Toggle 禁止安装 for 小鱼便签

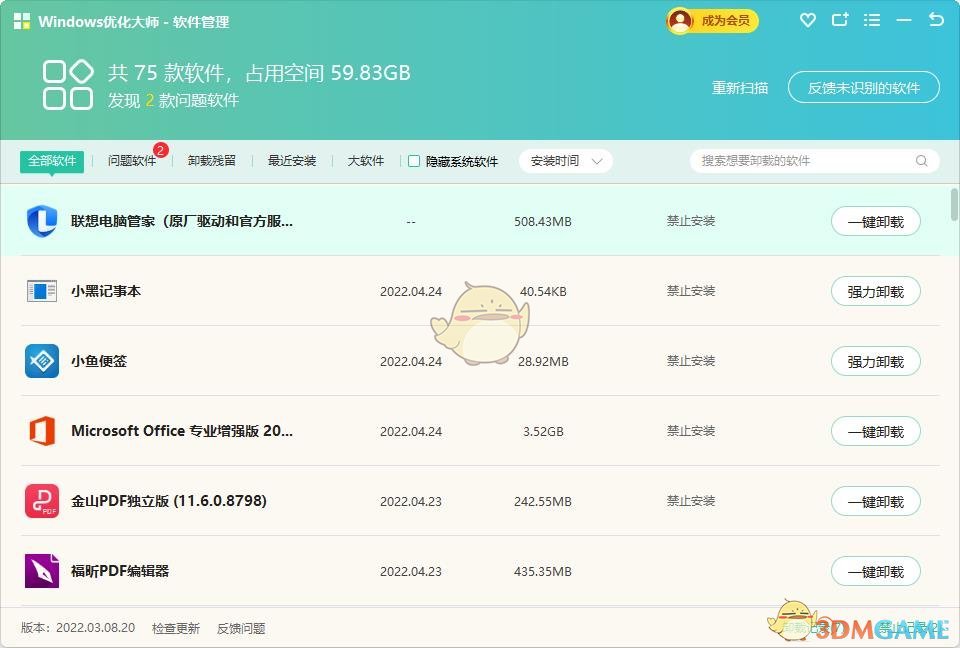[690, 361]
